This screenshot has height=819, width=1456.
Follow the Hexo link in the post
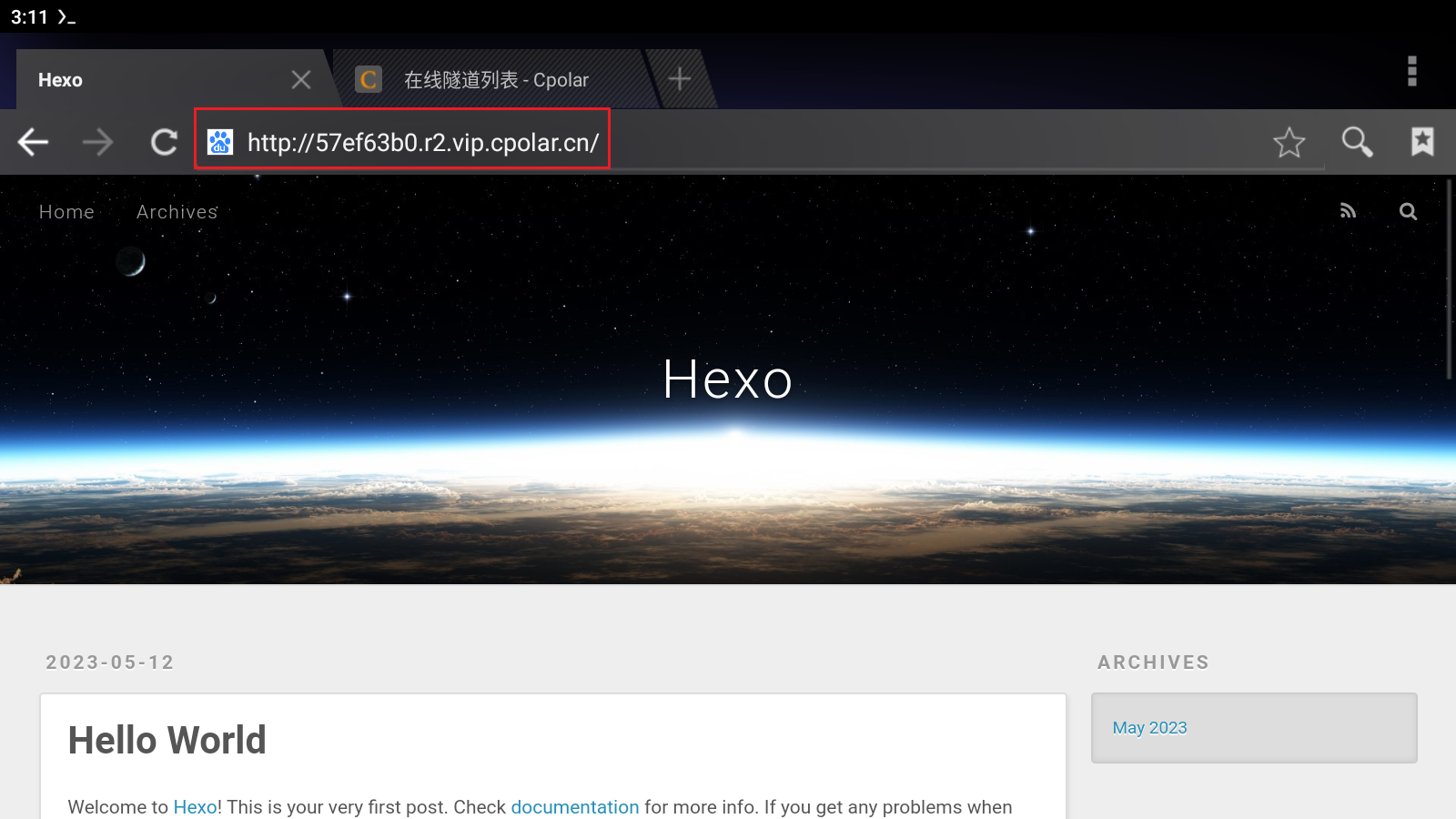(195, 807)
